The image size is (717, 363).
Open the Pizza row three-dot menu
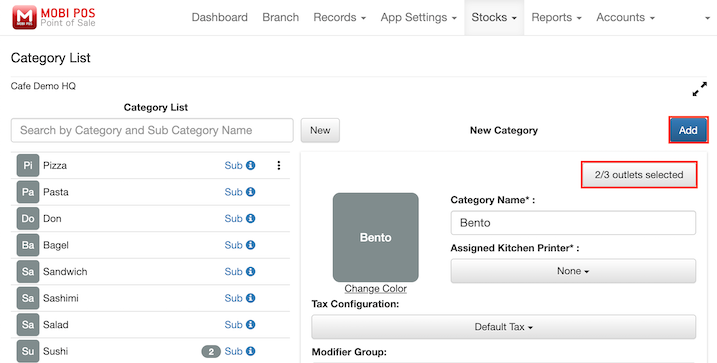click(279, 165)
